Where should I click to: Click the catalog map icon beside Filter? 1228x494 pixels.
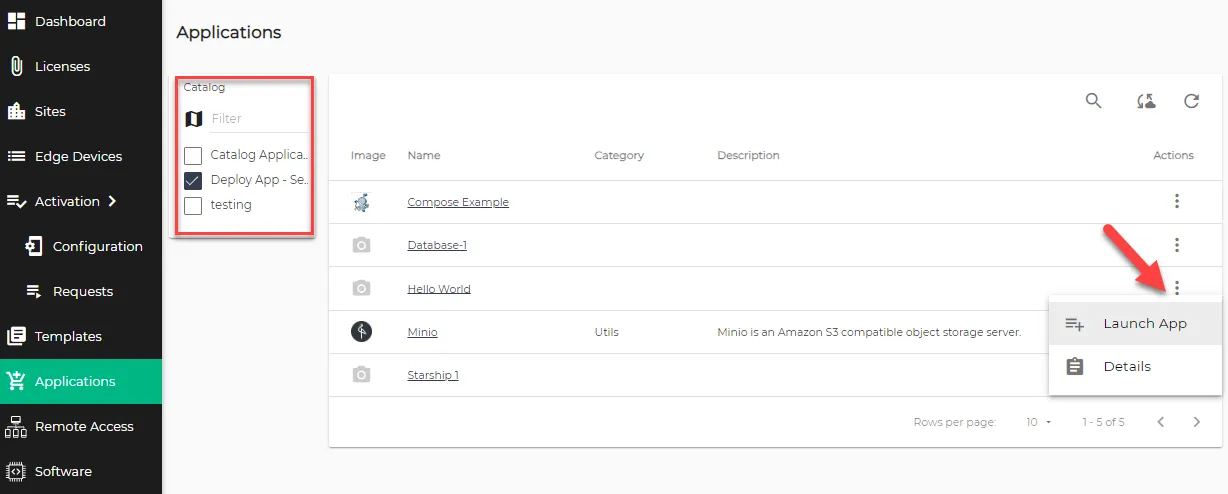pyautogui.click(x=194, y=119)
